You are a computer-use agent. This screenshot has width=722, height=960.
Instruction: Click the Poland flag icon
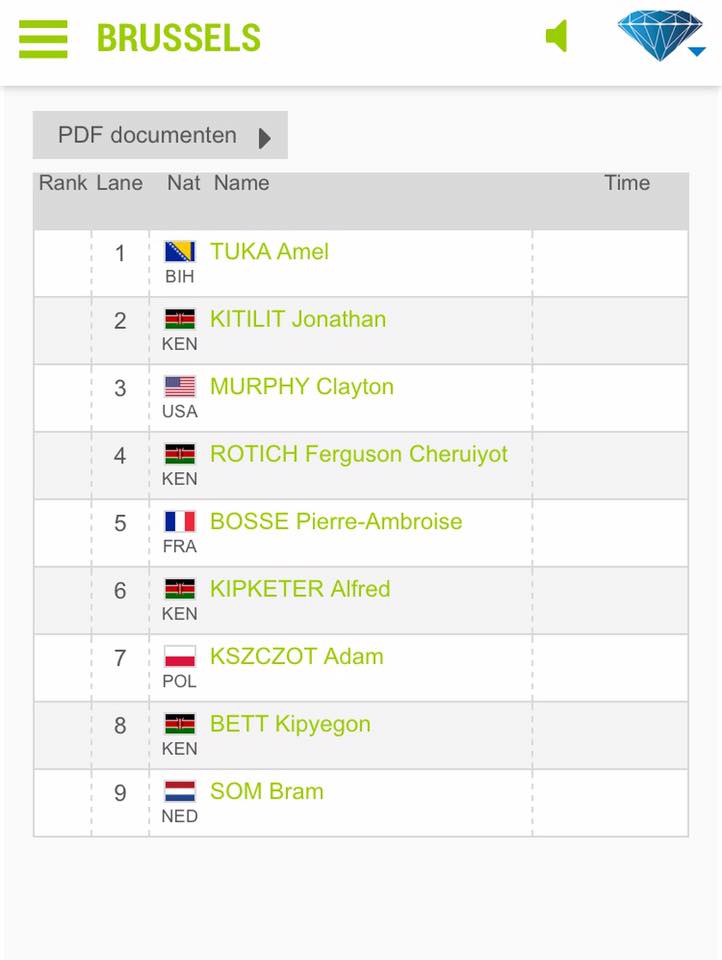(180, 657)
